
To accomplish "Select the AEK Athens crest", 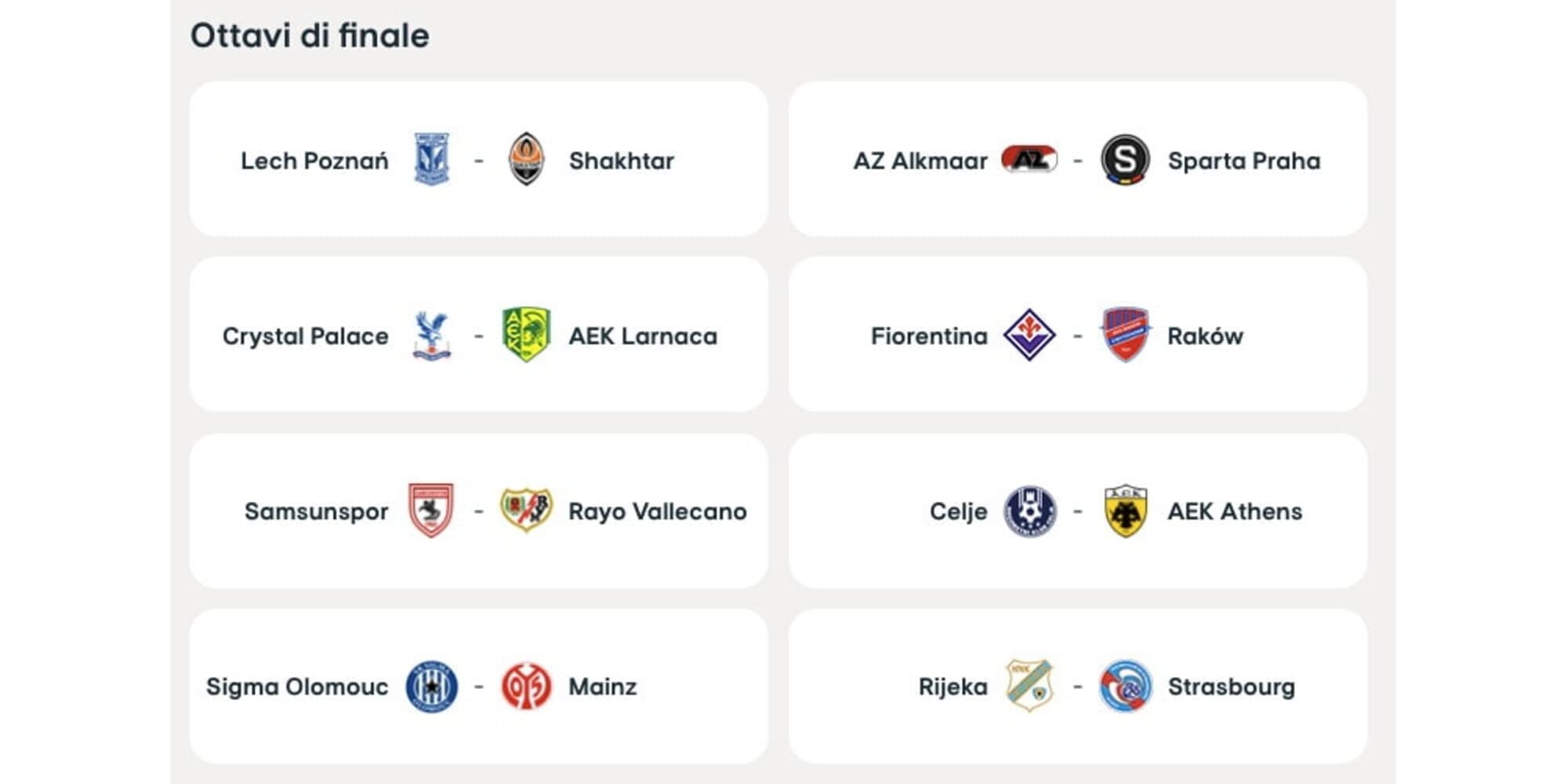I will pos(1125,510).
